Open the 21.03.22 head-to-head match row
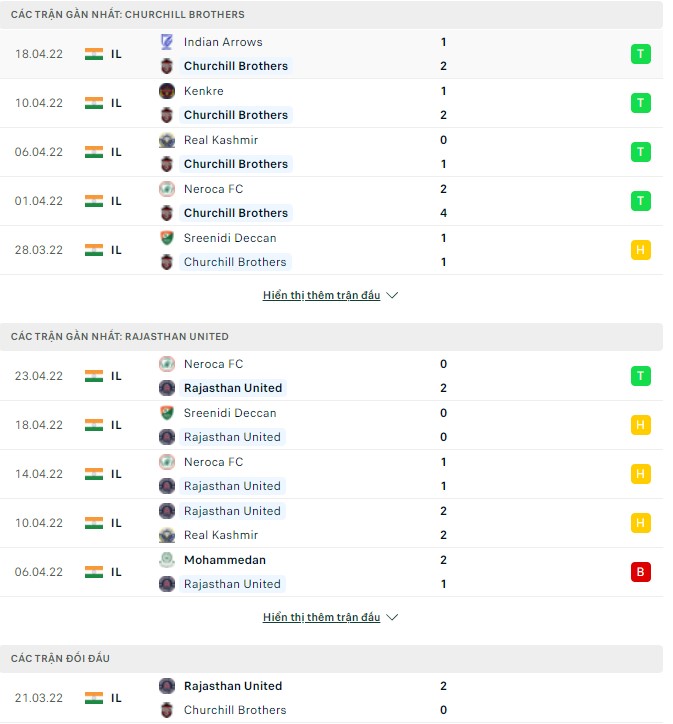 point(330,698)
